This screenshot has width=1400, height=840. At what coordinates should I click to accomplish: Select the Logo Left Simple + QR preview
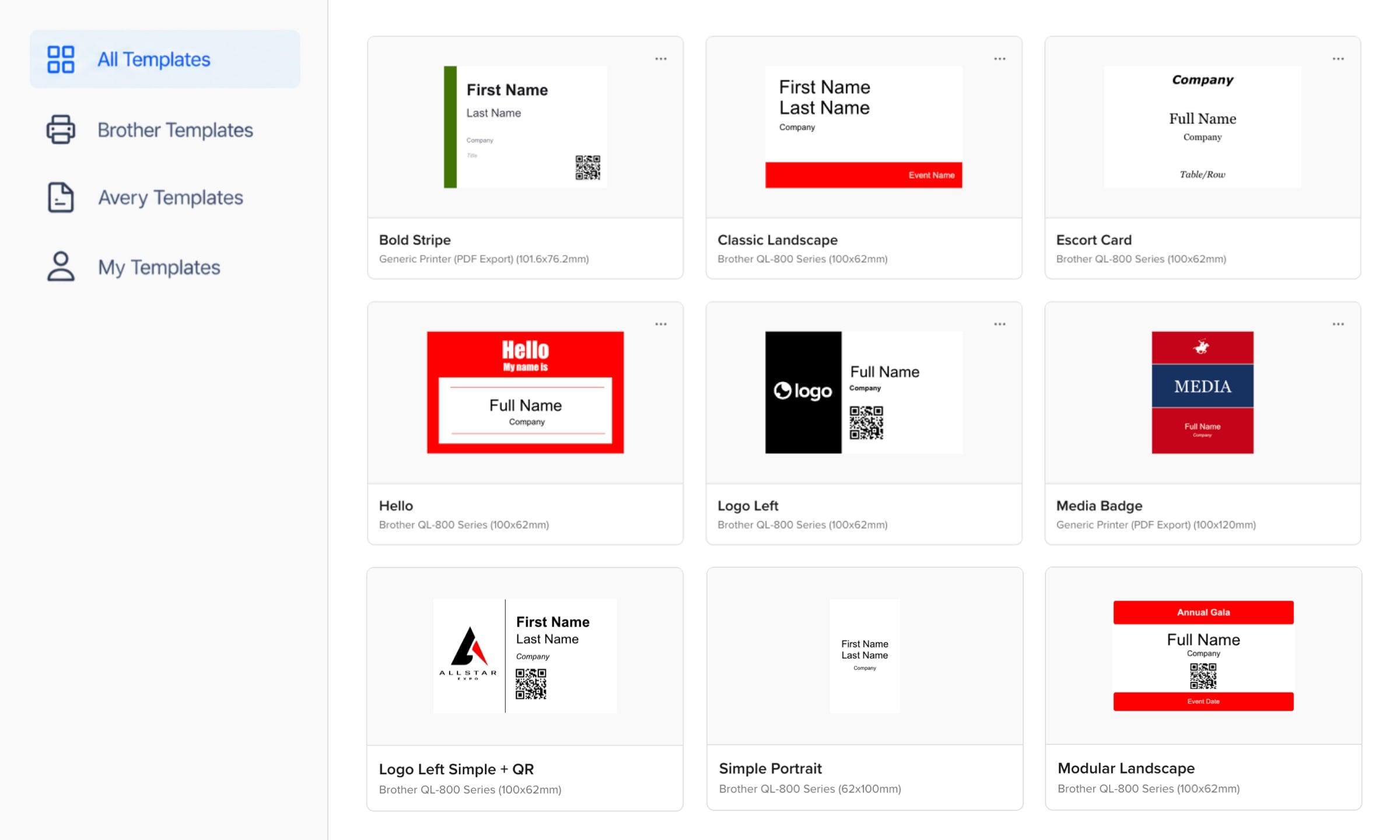point(525,656)
